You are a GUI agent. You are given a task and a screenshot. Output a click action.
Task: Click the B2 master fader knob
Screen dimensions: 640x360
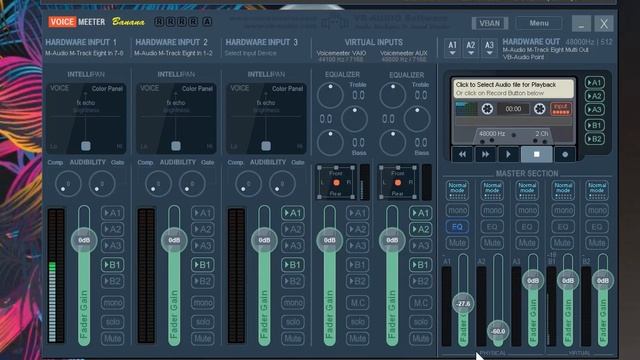click(603, 281)
